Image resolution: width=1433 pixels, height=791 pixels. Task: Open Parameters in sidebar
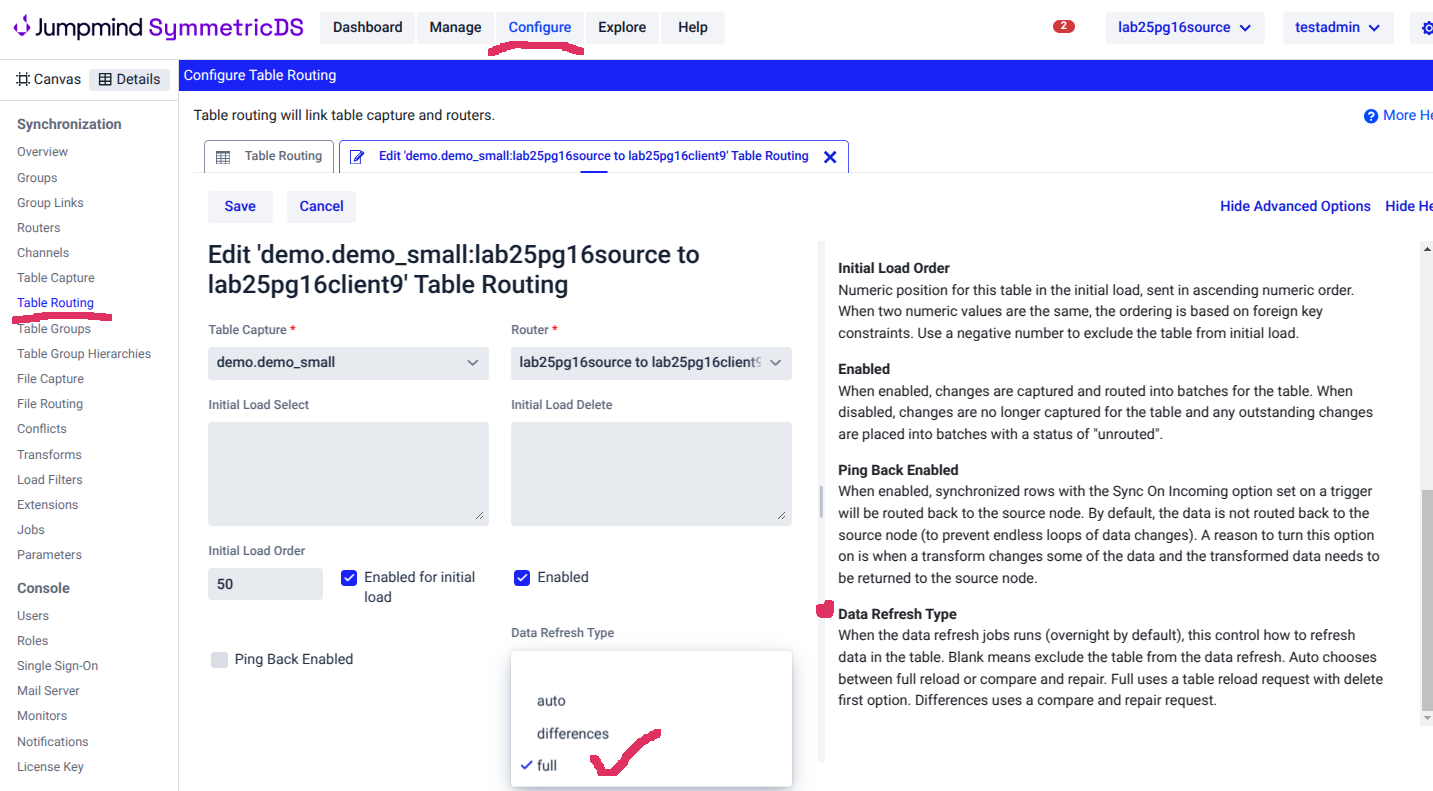coord(49,555)
